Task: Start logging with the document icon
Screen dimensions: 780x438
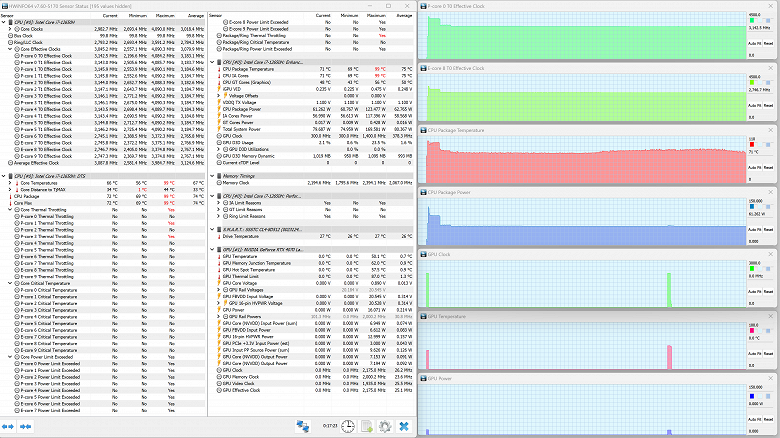Action: pyautogui.click(x=367, y=426)
